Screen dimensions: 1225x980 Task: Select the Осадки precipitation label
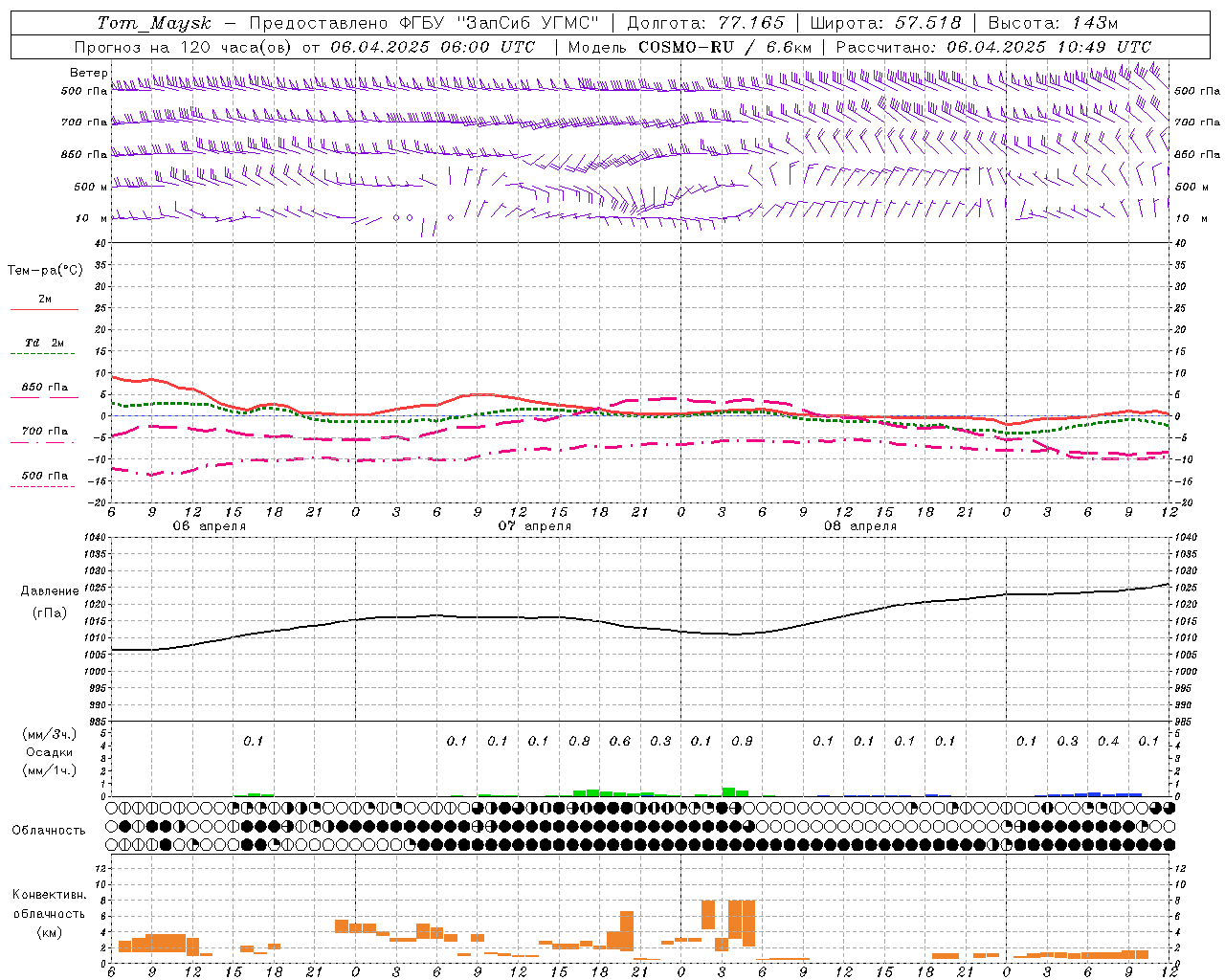coord(49,752)
